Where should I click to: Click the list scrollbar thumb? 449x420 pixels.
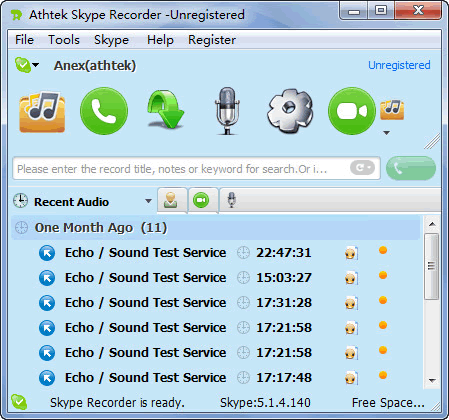432,266
